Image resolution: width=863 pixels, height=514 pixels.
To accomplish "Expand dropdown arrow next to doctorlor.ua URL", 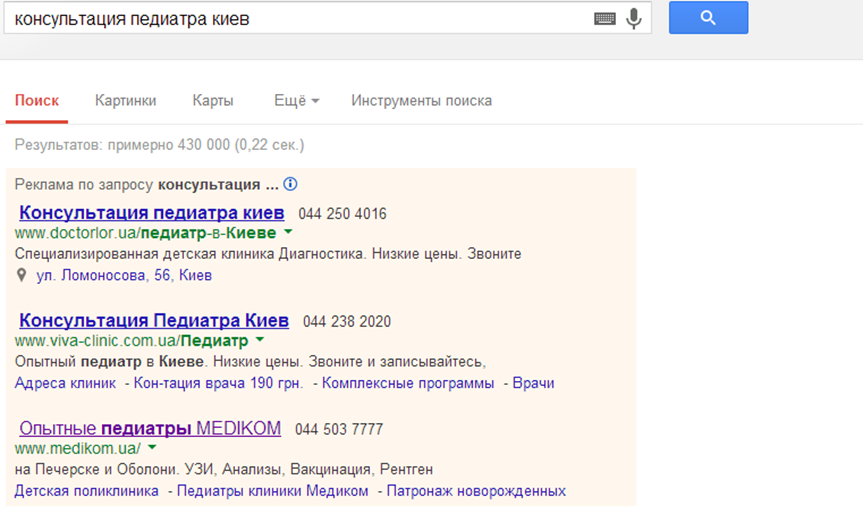I will (288, 232).
